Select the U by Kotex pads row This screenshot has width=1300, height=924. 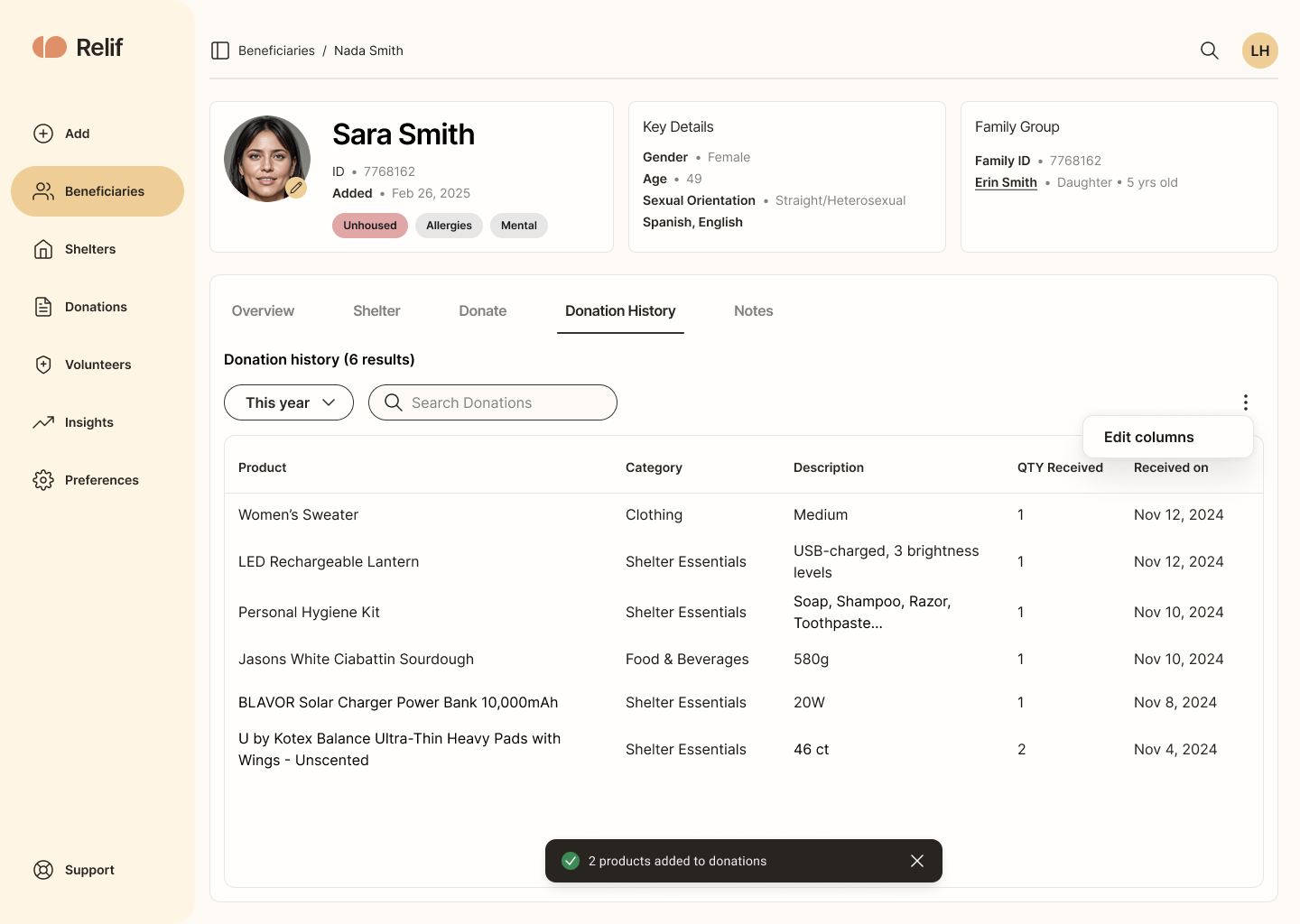pos(744,749)
